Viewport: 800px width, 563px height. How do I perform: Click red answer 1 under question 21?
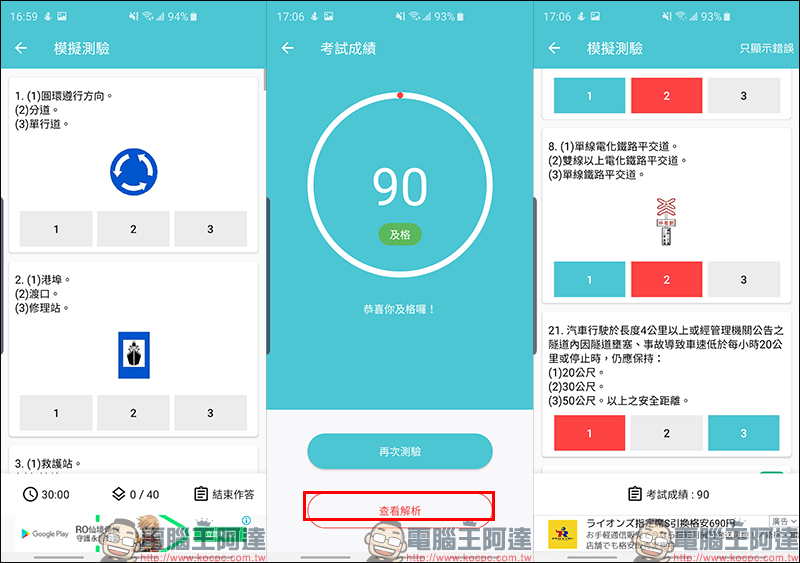[x=589, y=433]
